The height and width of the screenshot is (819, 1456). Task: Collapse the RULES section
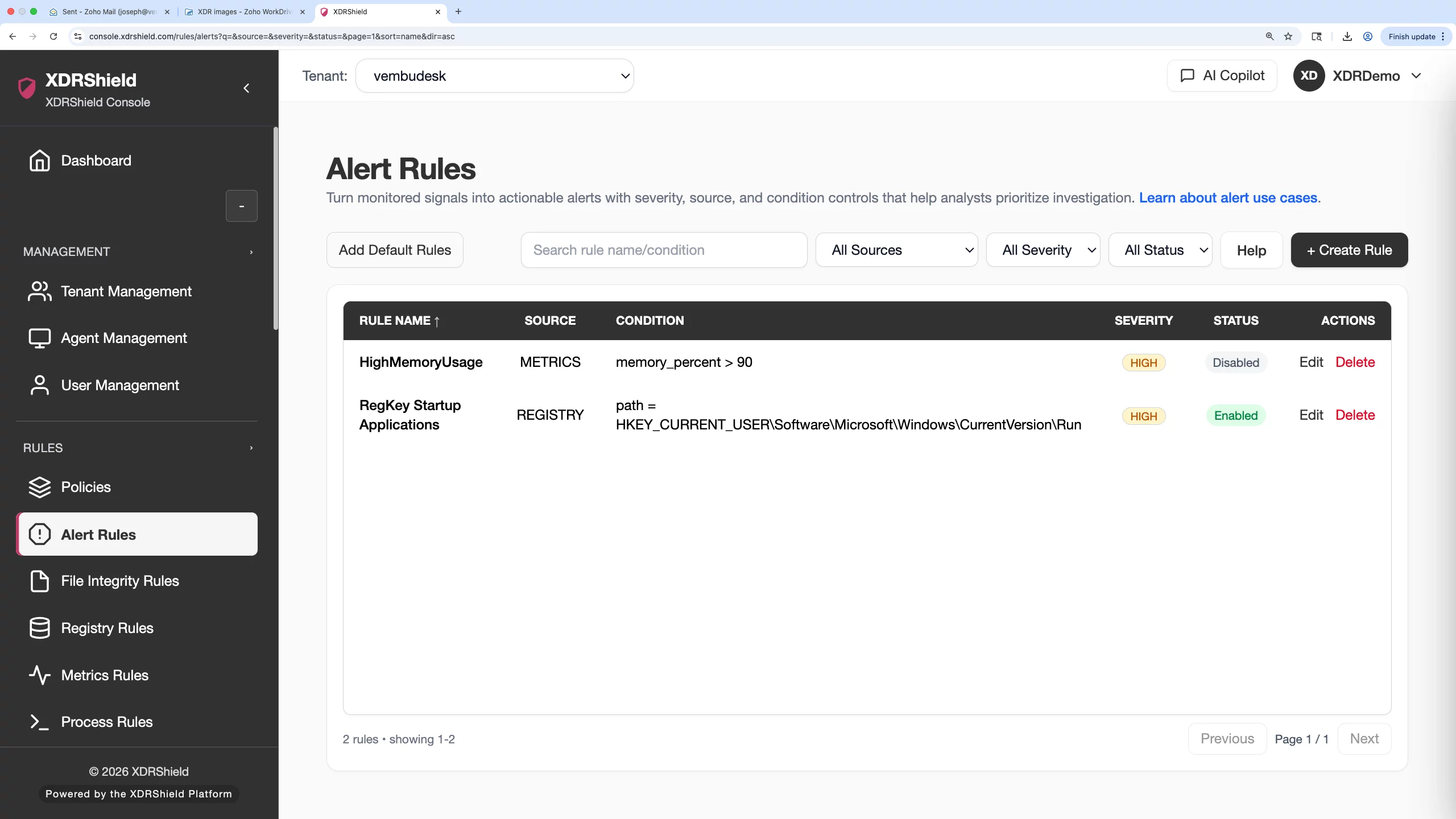click(251, 448)
